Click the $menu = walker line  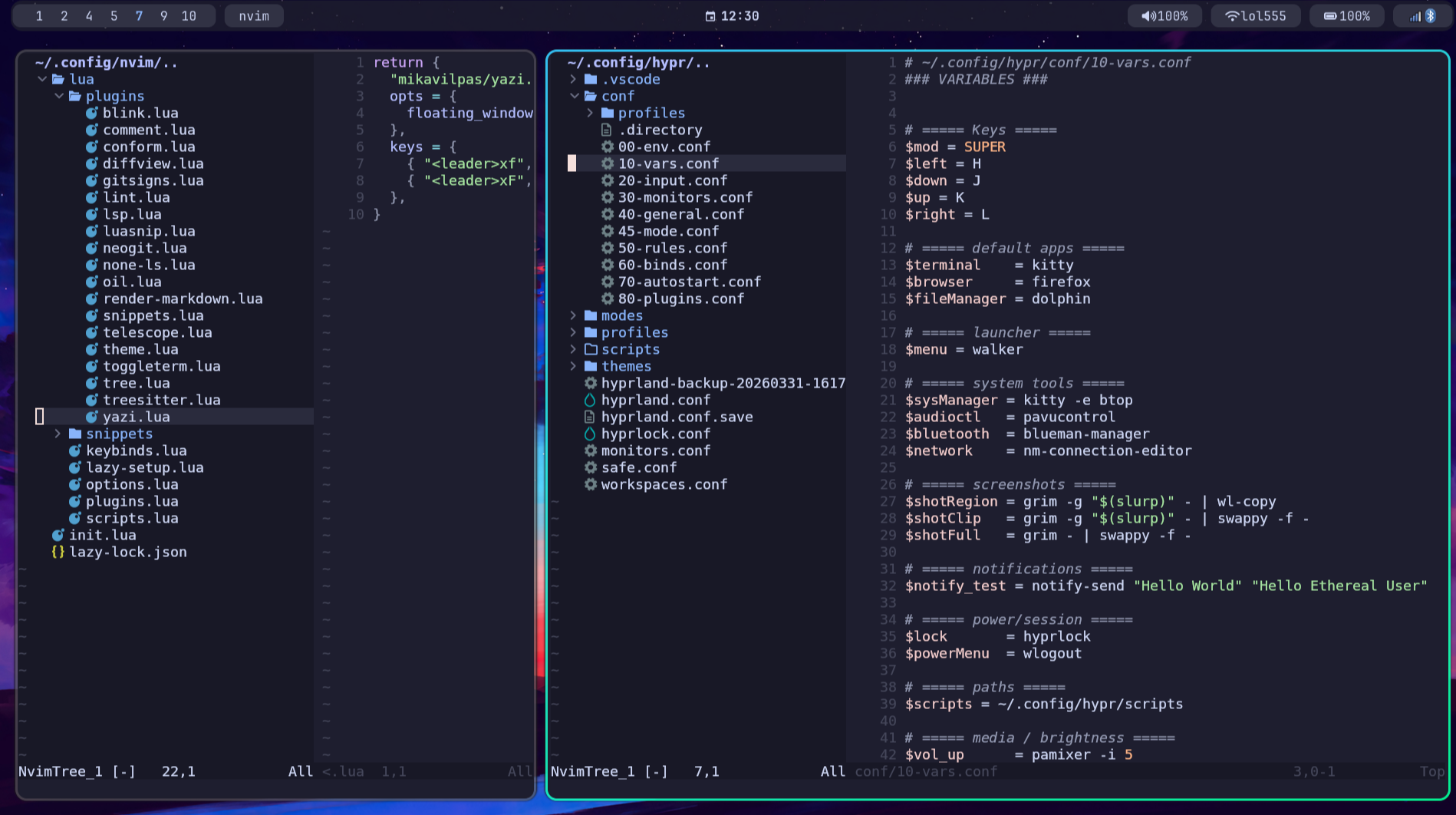pos(964,349)
